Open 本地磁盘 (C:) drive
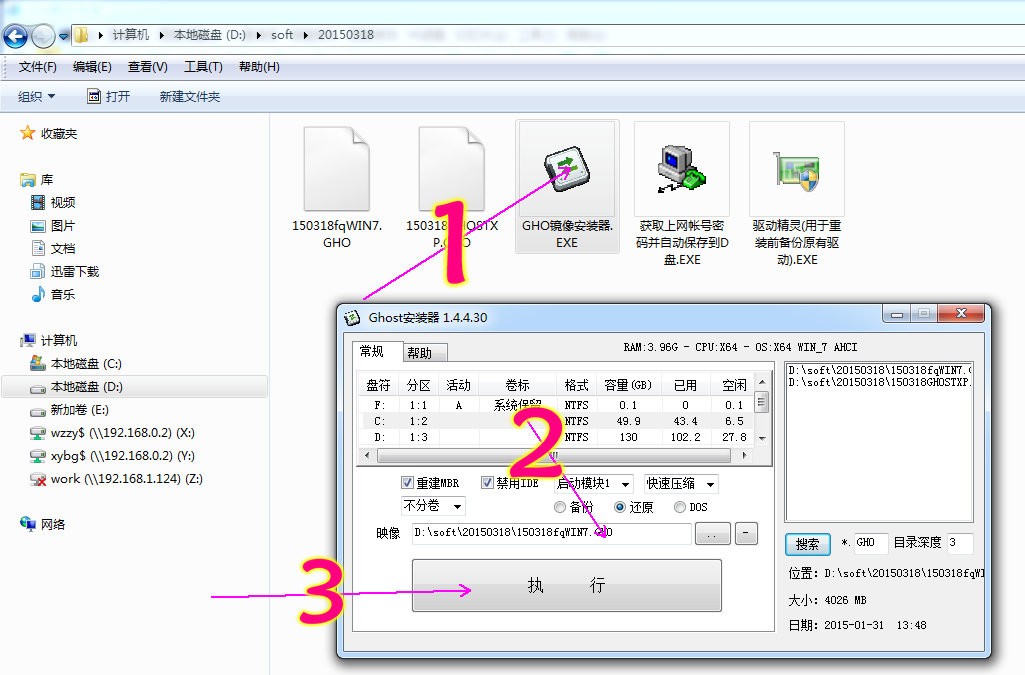This screenshot has width=1025, height=675. click(x=76, y=363)
